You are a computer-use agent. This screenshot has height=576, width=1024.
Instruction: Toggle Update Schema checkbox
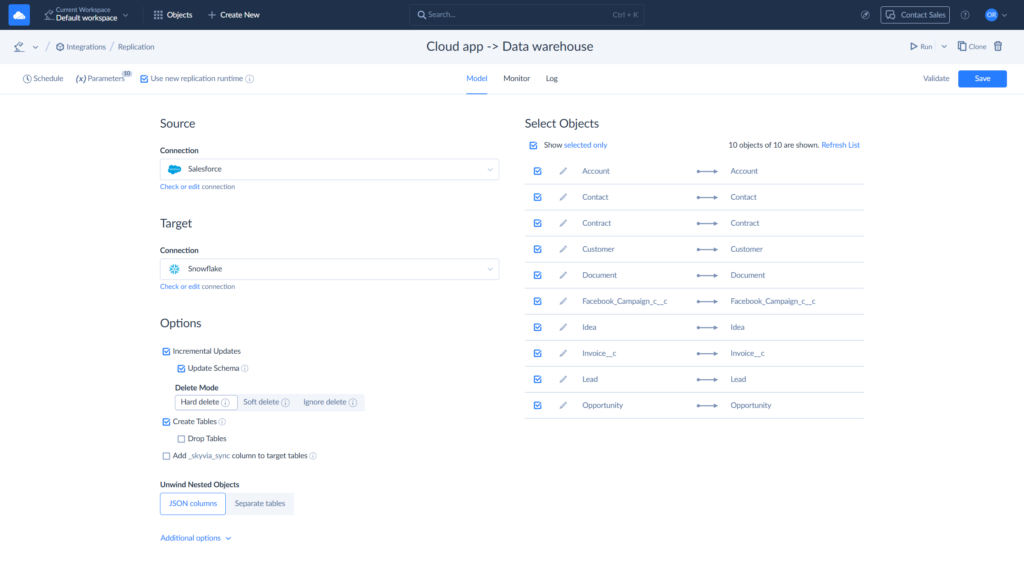(x=181, y=368)
